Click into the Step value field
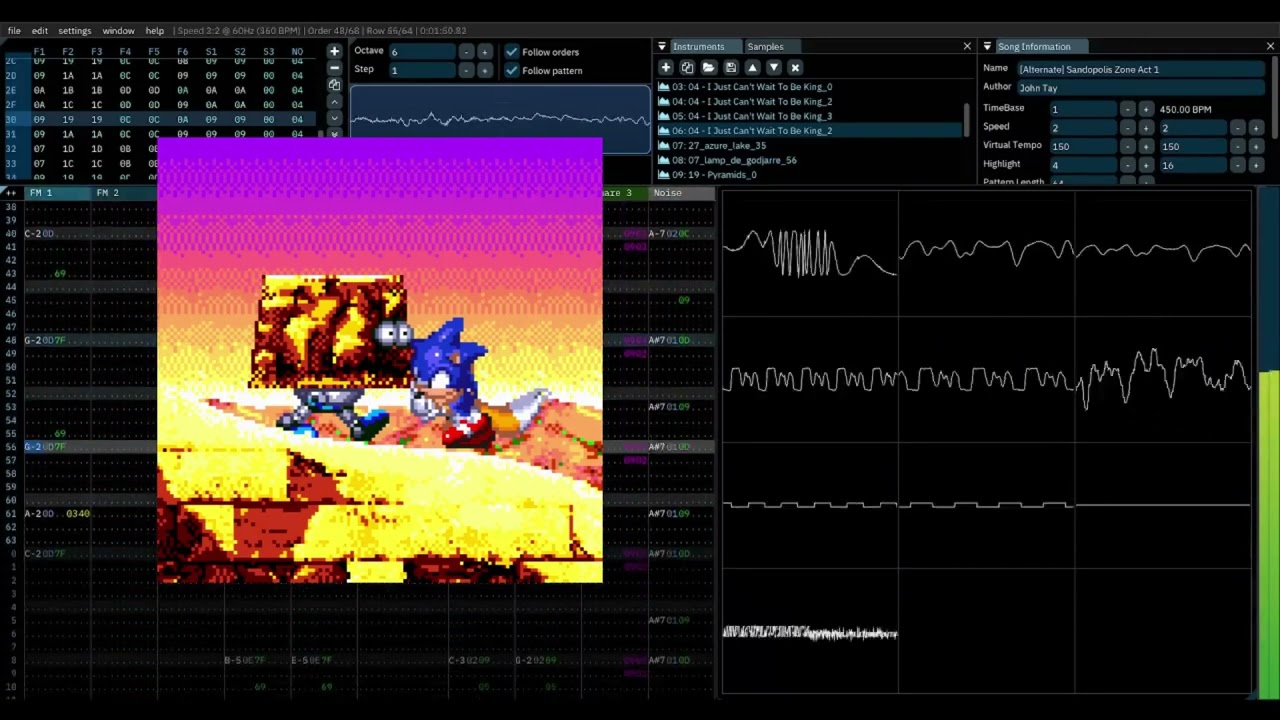The height and width of the screenshot is (720, 1280). [x=422, y=70]
